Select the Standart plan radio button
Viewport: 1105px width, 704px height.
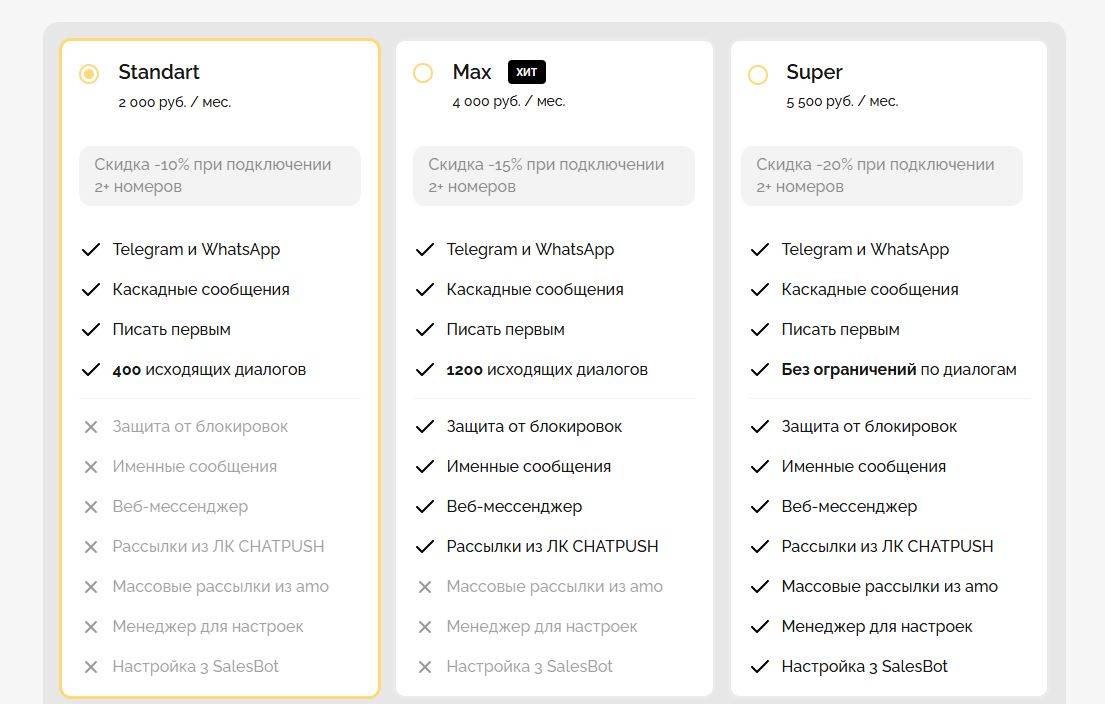click(x=89, y=74)
